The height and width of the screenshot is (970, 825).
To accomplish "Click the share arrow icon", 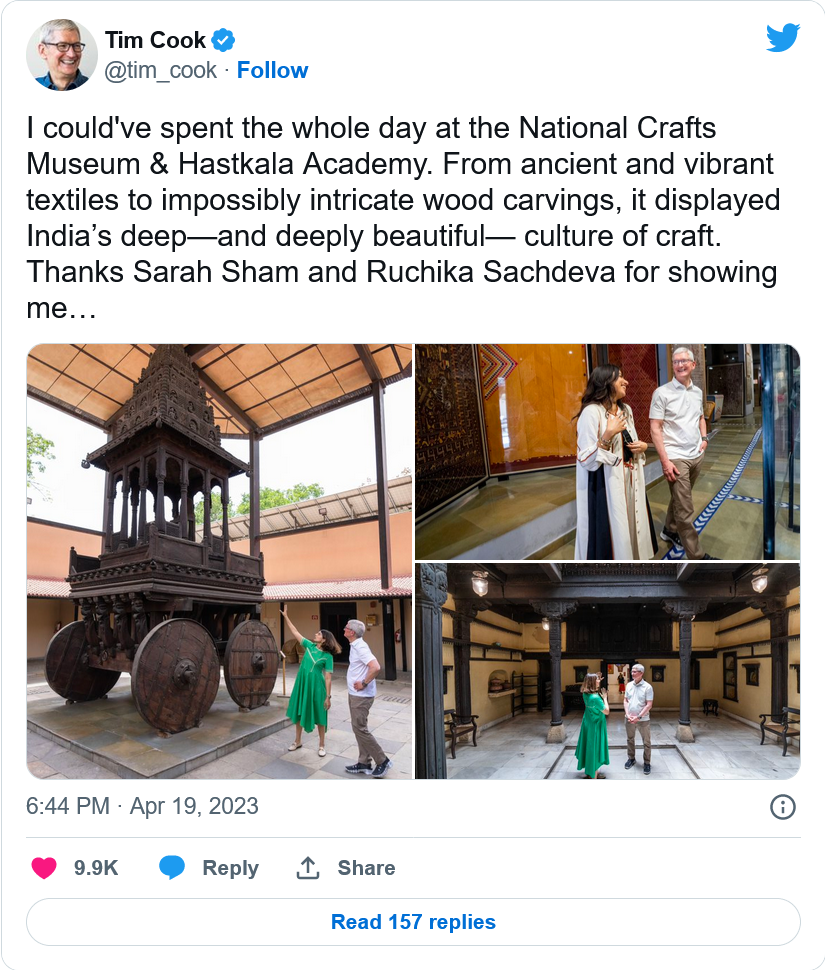I will coord(307,867).
